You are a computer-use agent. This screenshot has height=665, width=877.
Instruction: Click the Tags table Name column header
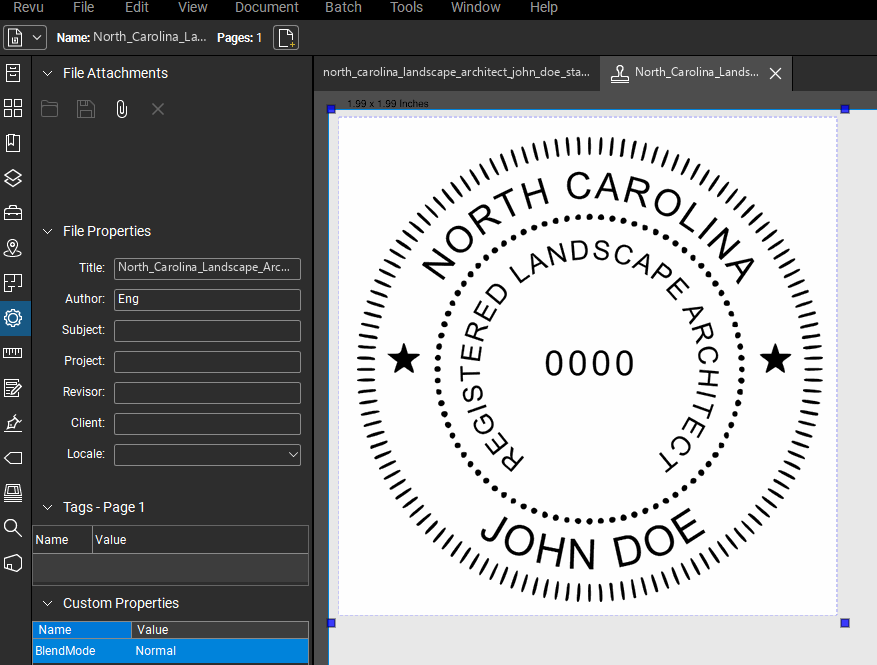pos(62,540)
